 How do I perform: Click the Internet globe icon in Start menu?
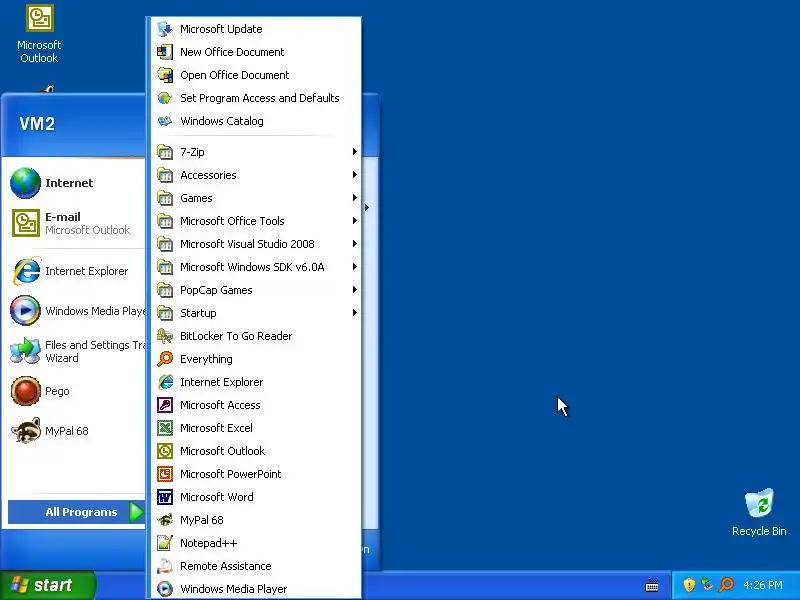point(26,183)
